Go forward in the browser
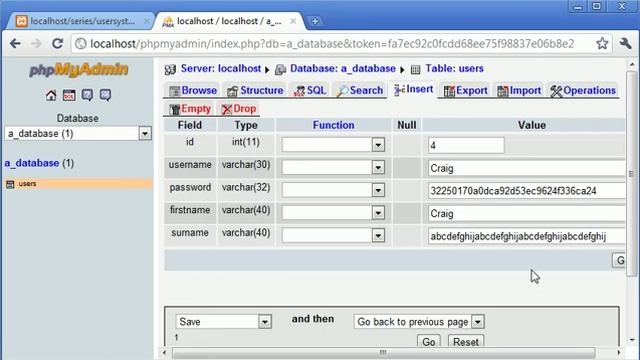The height and width of the screenshot is (360, 640). coord(36,43)
